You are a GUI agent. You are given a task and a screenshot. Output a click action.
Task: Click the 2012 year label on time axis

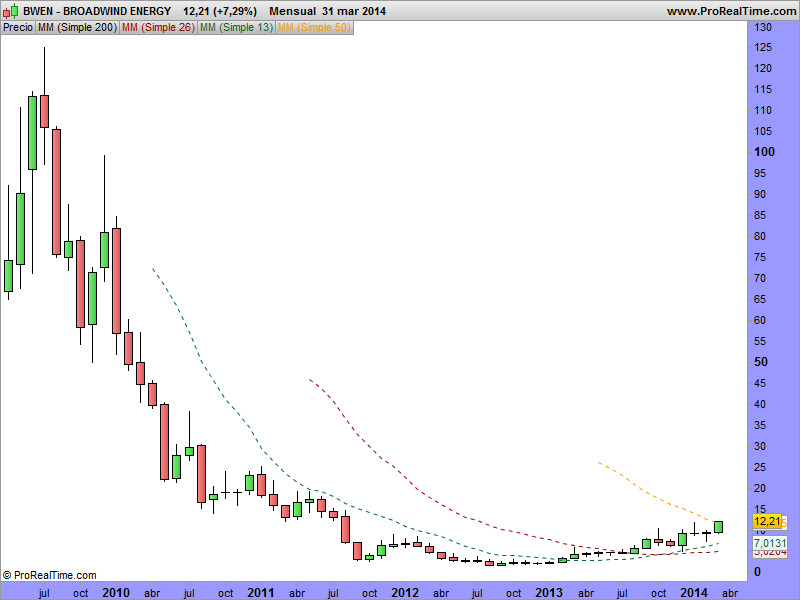pyautogui.click(x=405, y=593)
